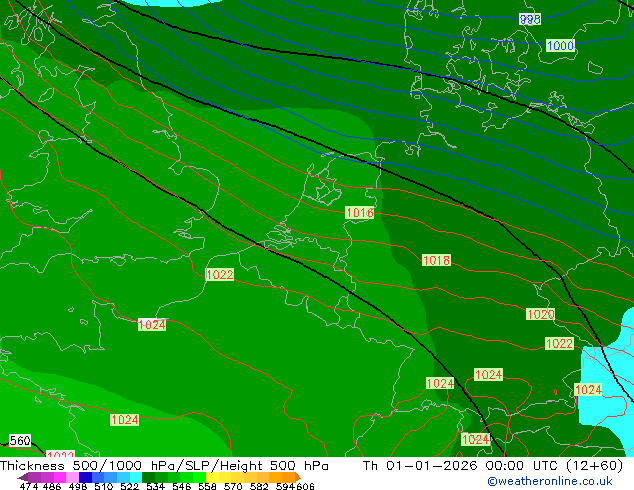634x490 pixels.
Task: Click the 1016 isobar label
Action: point(359,213)
